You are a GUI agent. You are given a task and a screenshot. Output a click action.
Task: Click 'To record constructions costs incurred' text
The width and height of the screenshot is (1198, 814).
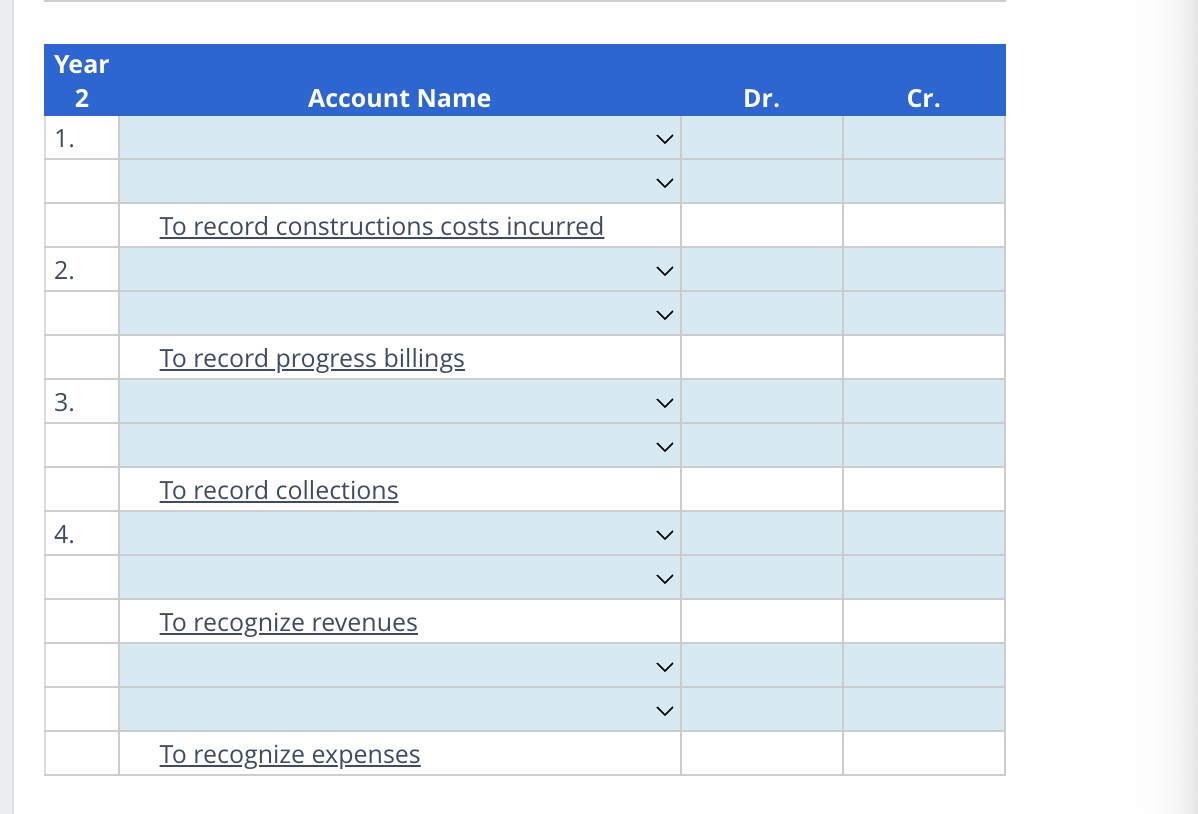click(x=381, y=226)
